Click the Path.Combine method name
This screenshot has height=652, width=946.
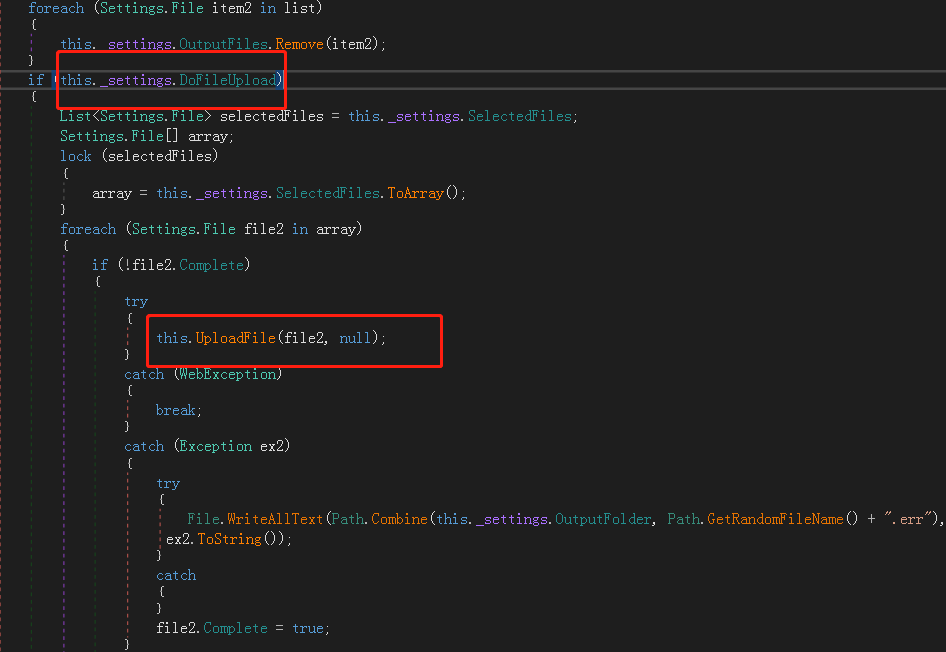click(399, 520)
